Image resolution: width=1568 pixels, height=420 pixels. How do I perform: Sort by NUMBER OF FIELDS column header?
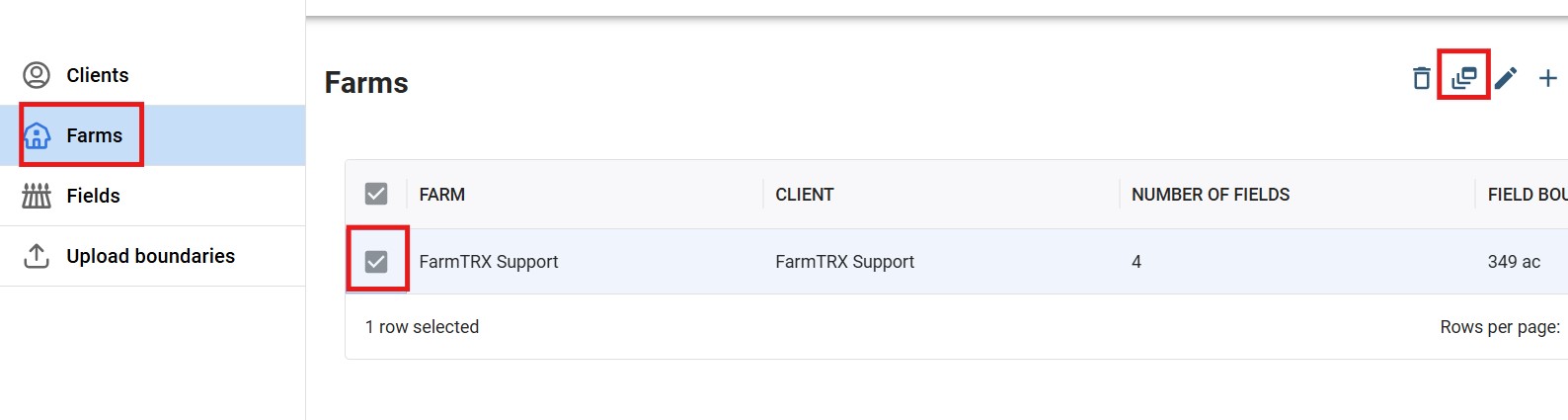(1211, 195)
